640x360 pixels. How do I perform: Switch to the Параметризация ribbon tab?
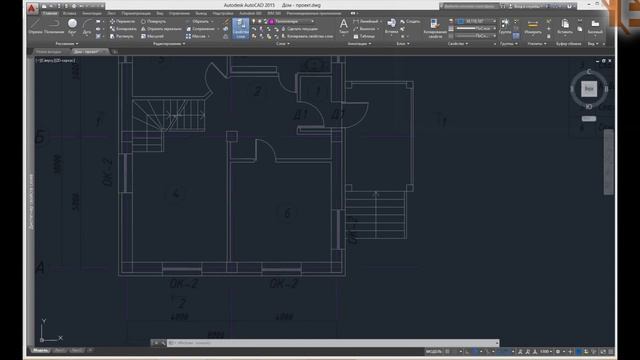point(136,13)
